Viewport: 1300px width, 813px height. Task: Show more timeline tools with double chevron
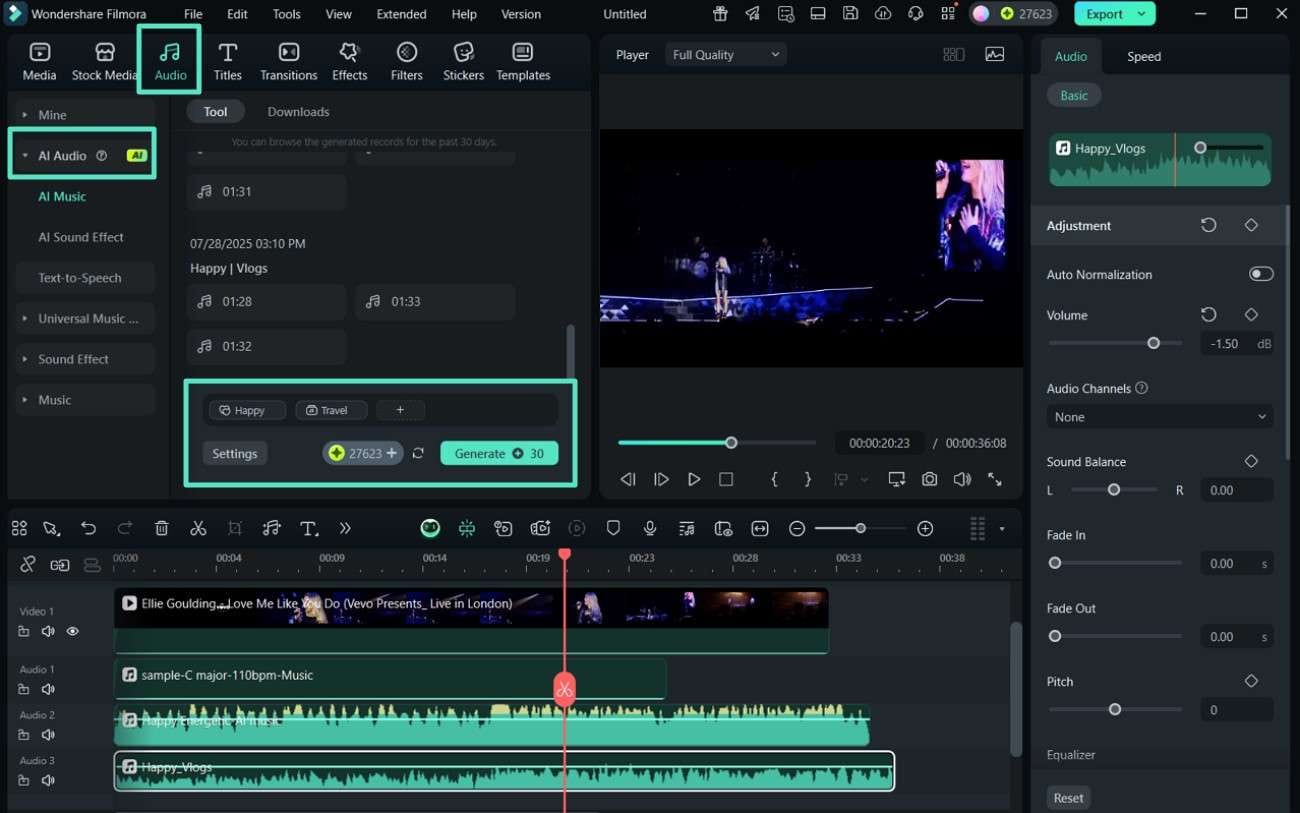(345, 528)
